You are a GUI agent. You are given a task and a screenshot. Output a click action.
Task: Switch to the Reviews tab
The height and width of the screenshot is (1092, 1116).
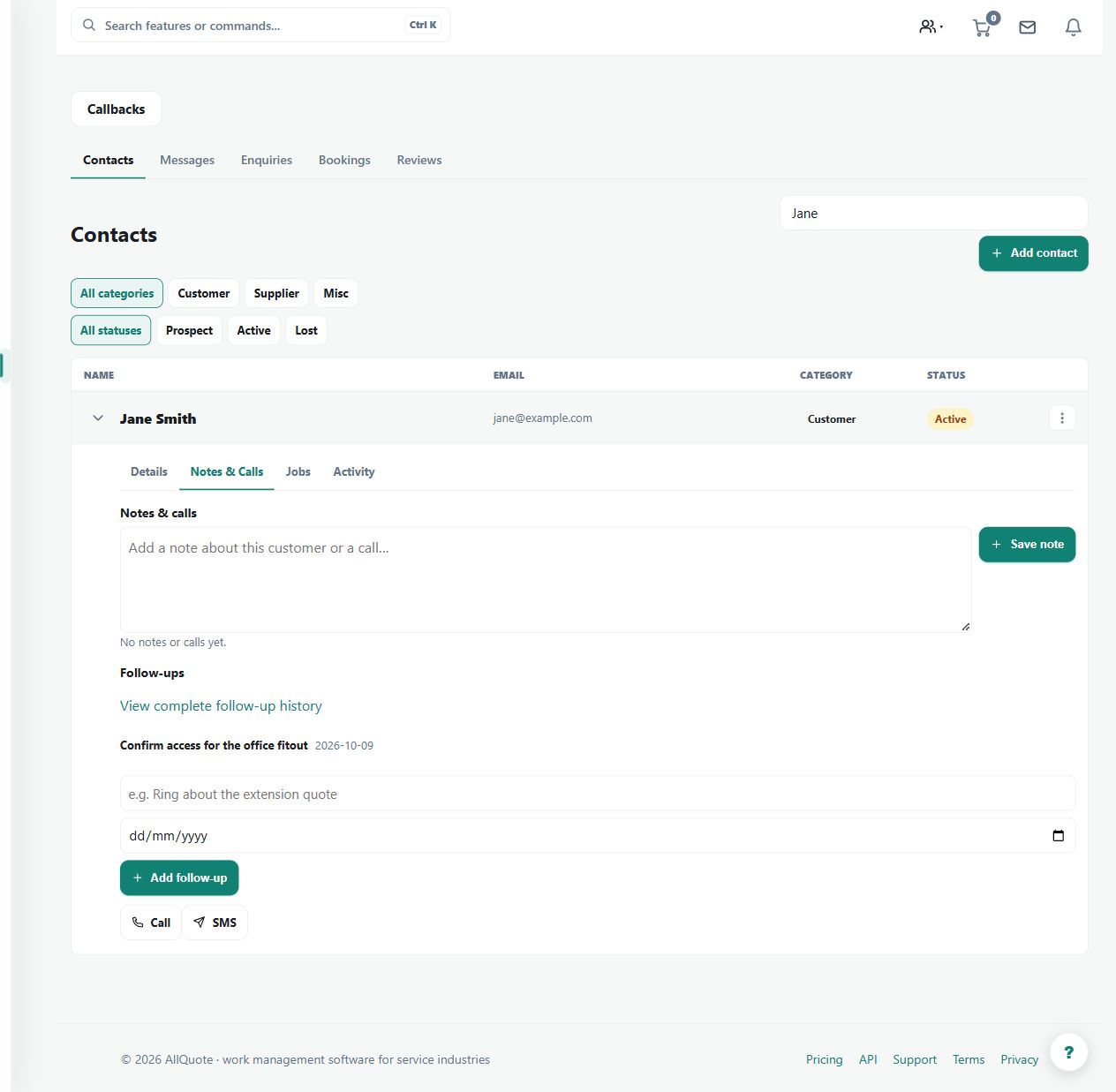[x=419, y=161]
